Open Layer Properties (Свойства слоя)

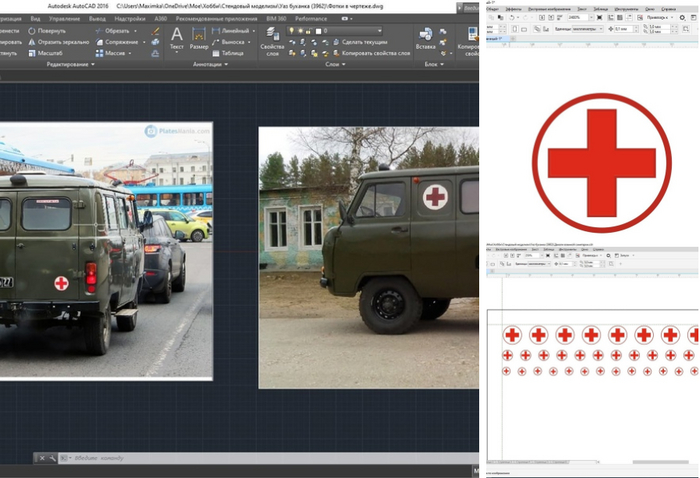pos(272,41)
